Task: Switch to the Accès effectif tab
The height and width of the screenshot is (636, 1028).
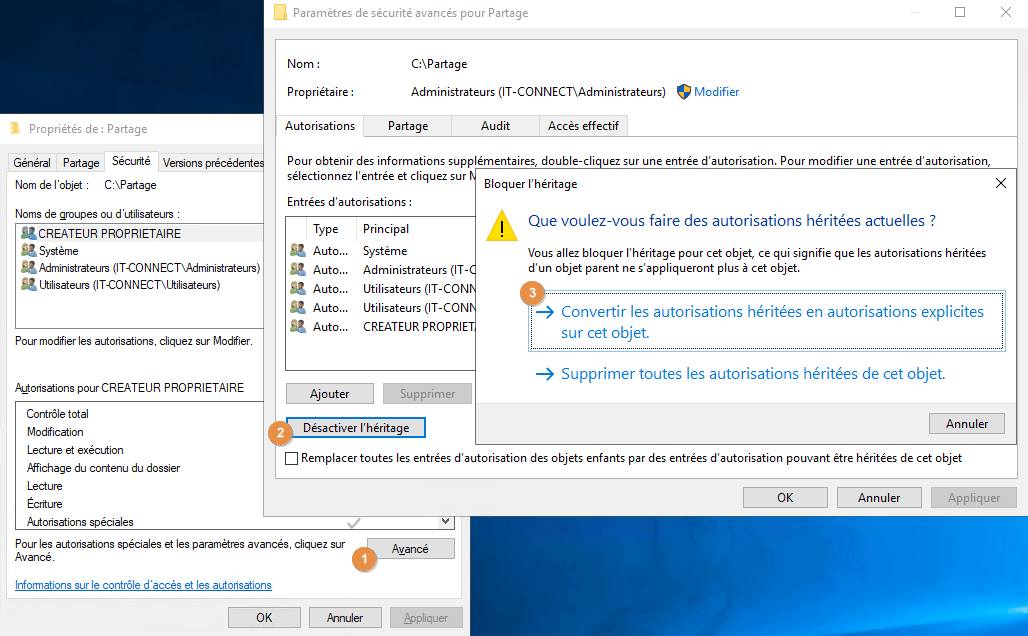Action: [583, 125]
